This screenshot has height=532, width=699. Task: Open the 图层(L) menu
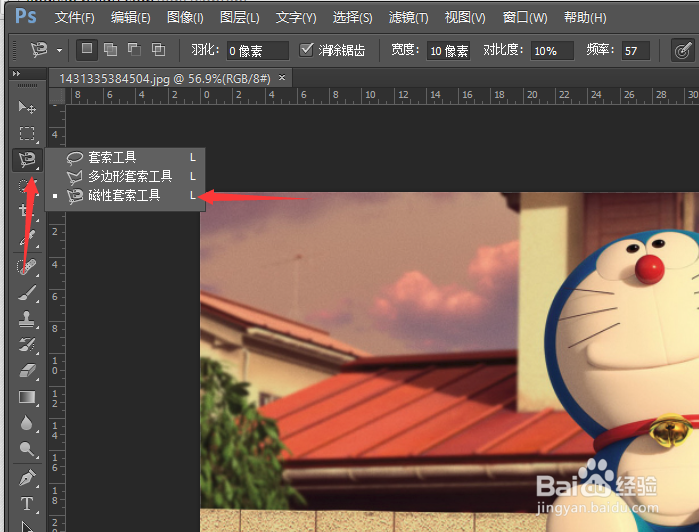coord(239,17)
